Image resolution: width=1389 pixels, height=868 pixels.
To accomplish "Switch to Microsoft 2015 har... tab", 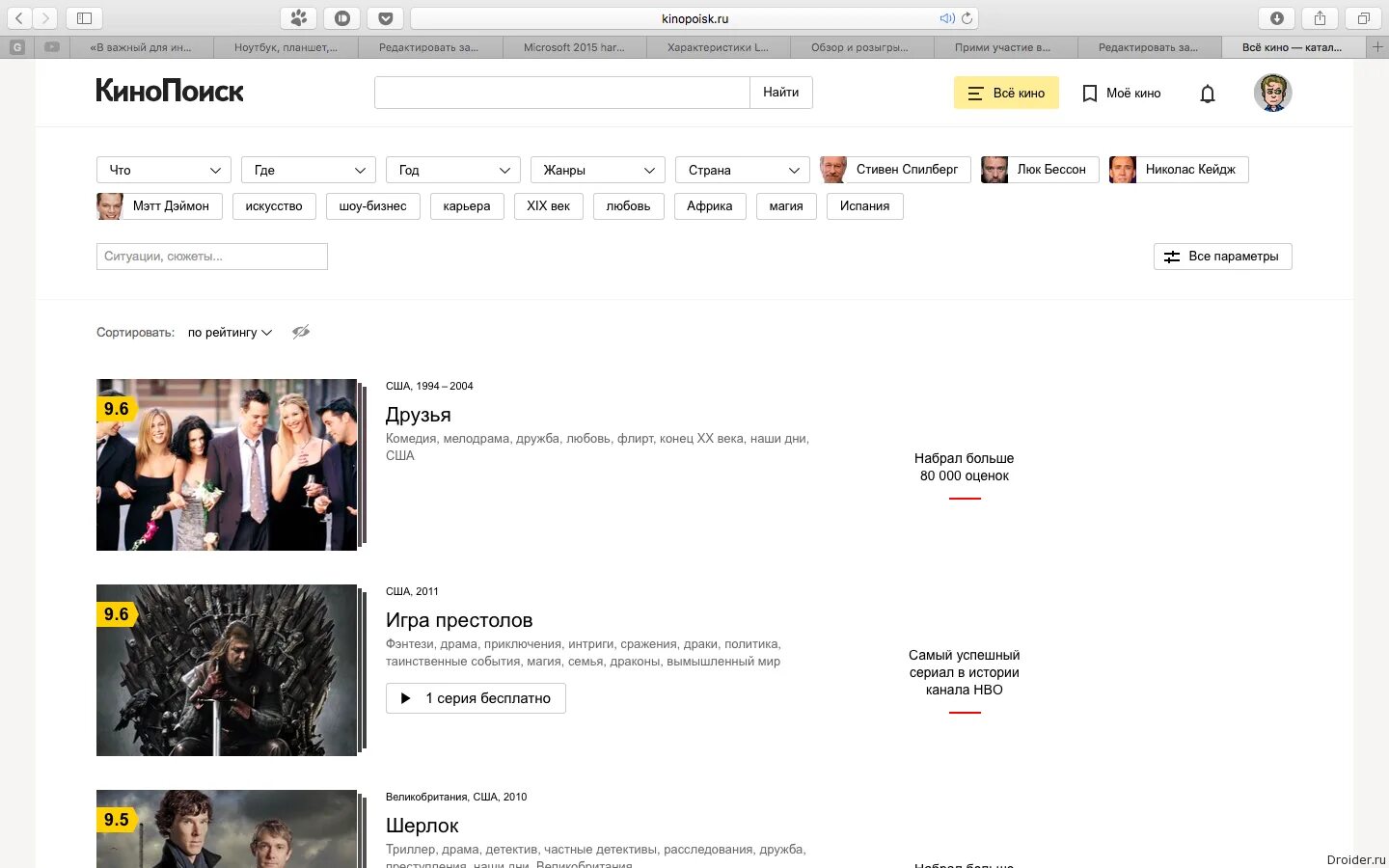I will pyautogui.click(x=574, y=47).
